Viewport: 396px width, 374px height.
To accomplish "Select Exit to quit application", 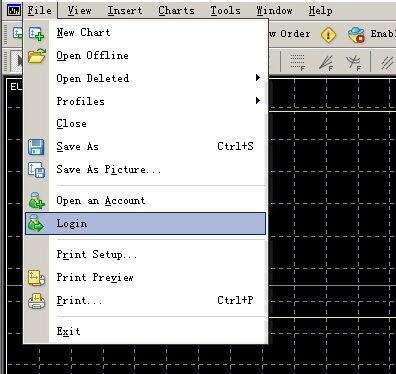I will click(x=146, y=331).
